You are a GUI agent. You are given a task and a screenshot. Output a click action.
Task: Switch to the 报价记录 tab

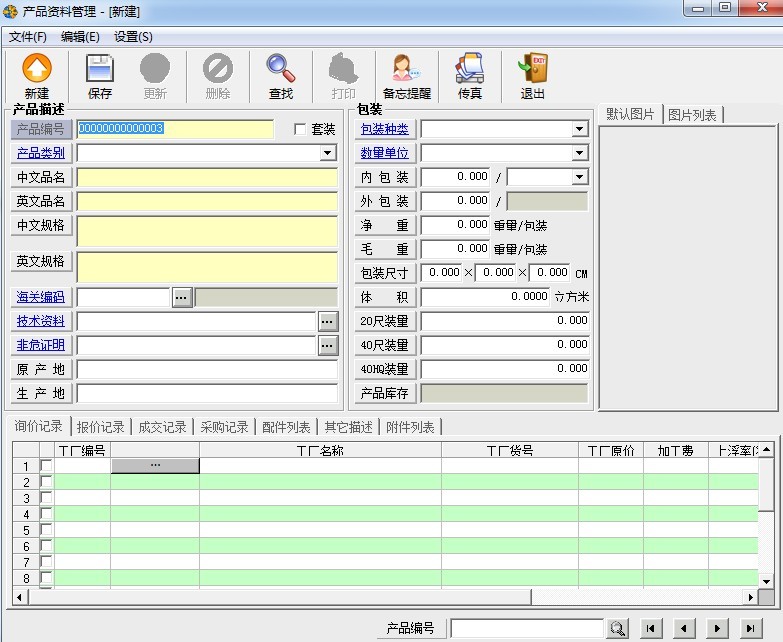coord(102,427)
